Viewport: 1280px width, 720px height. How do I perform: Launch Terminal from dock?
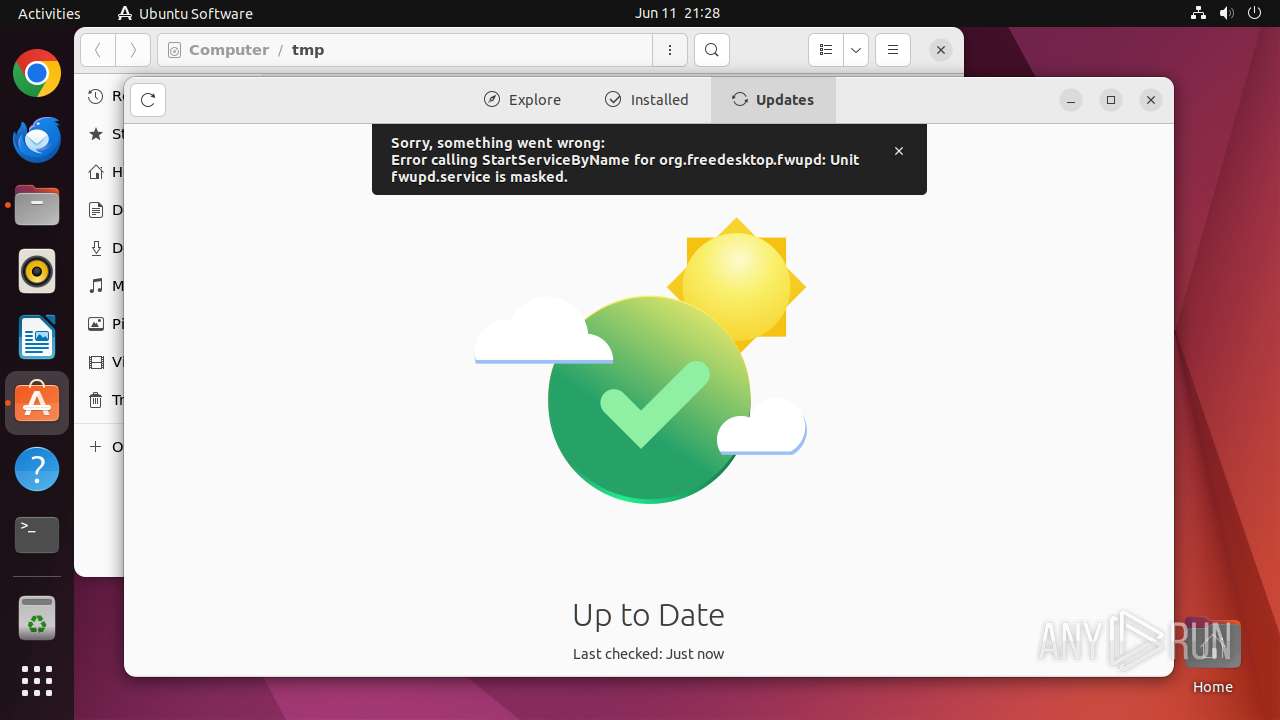pyautogui.click(x=37, y=535)
